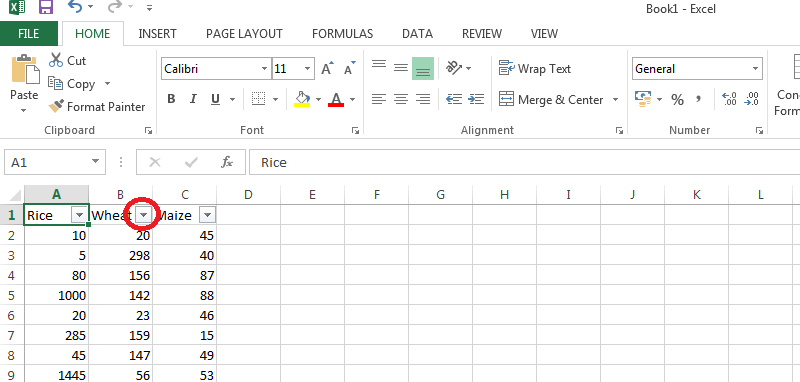Click the formula bar enter checkmark icon
Screen dimensions: 800x382
pos(191,162)
